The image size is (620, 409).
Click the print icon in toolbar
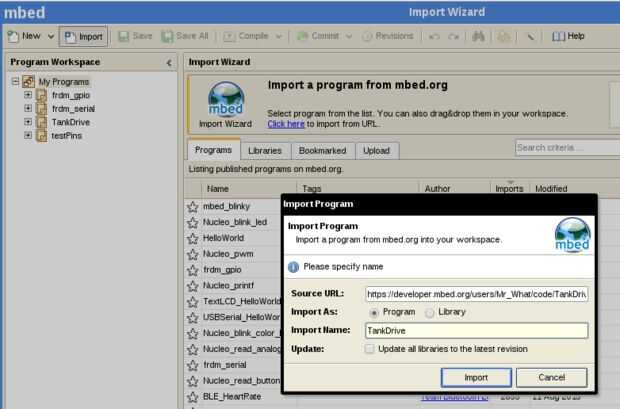pos(504,36)
